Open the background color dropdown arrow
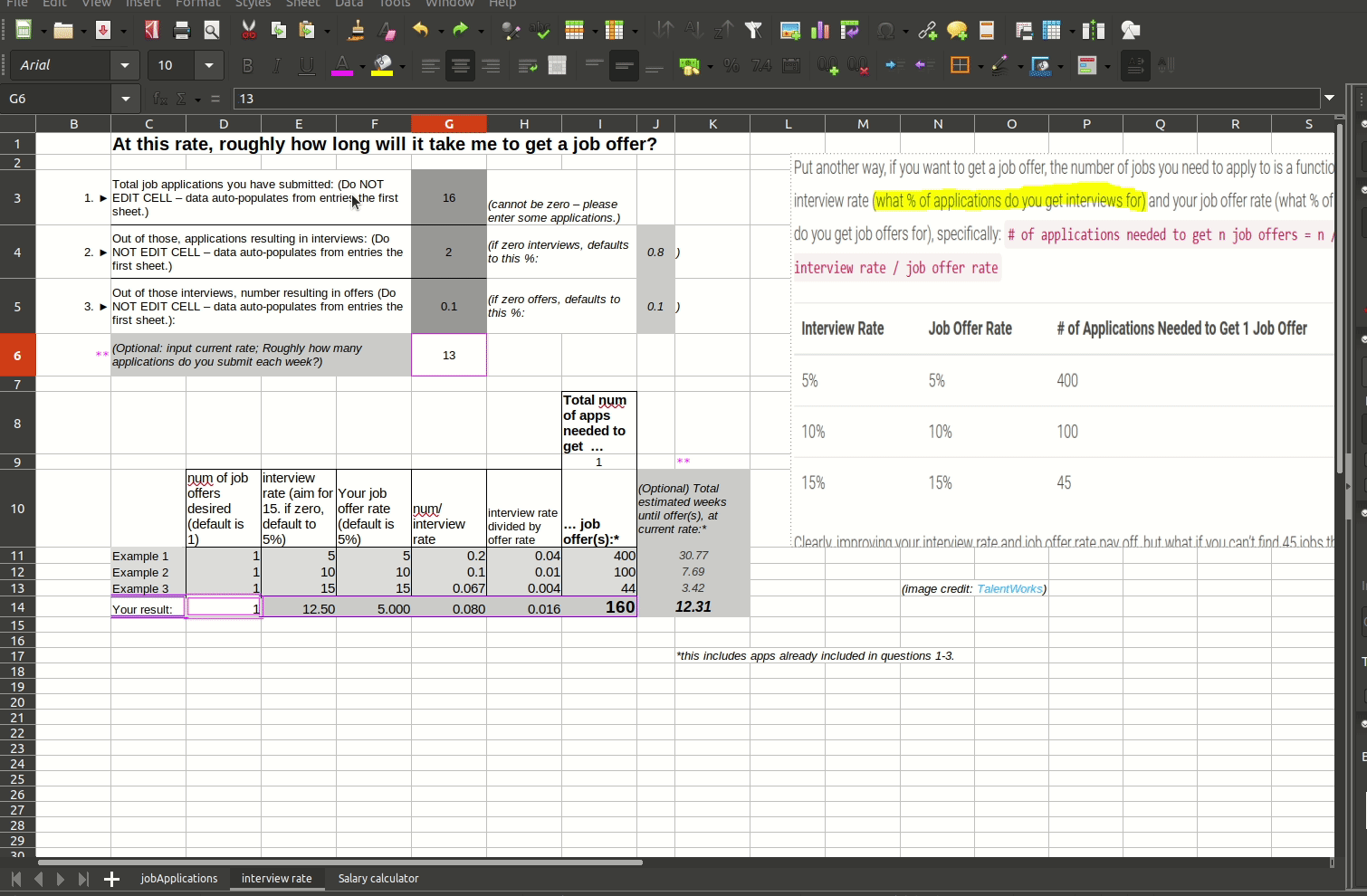1367x896 pixels. [x=402, y=66]
